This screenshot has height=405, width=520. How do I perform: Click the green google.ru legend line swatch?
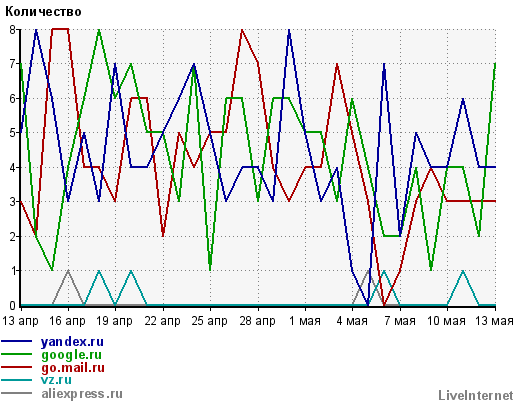tap(17, 354)
